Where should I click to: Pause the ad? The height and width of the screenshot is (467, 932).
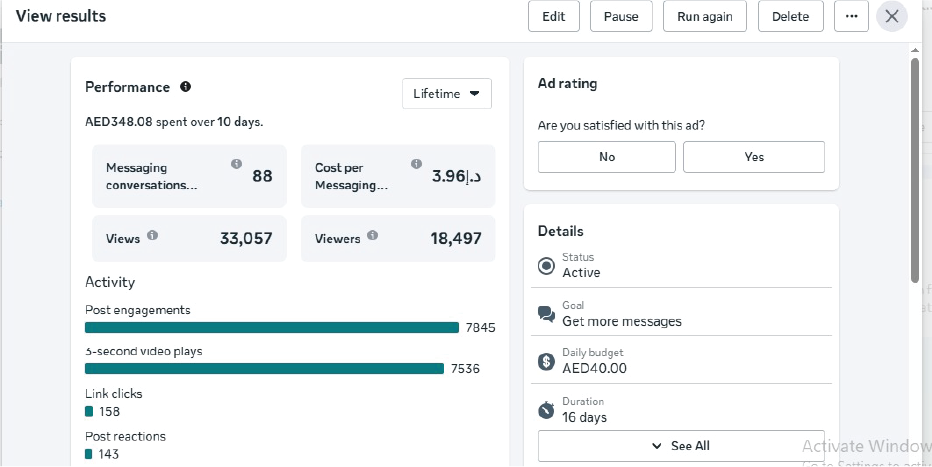tap(621, 17)
